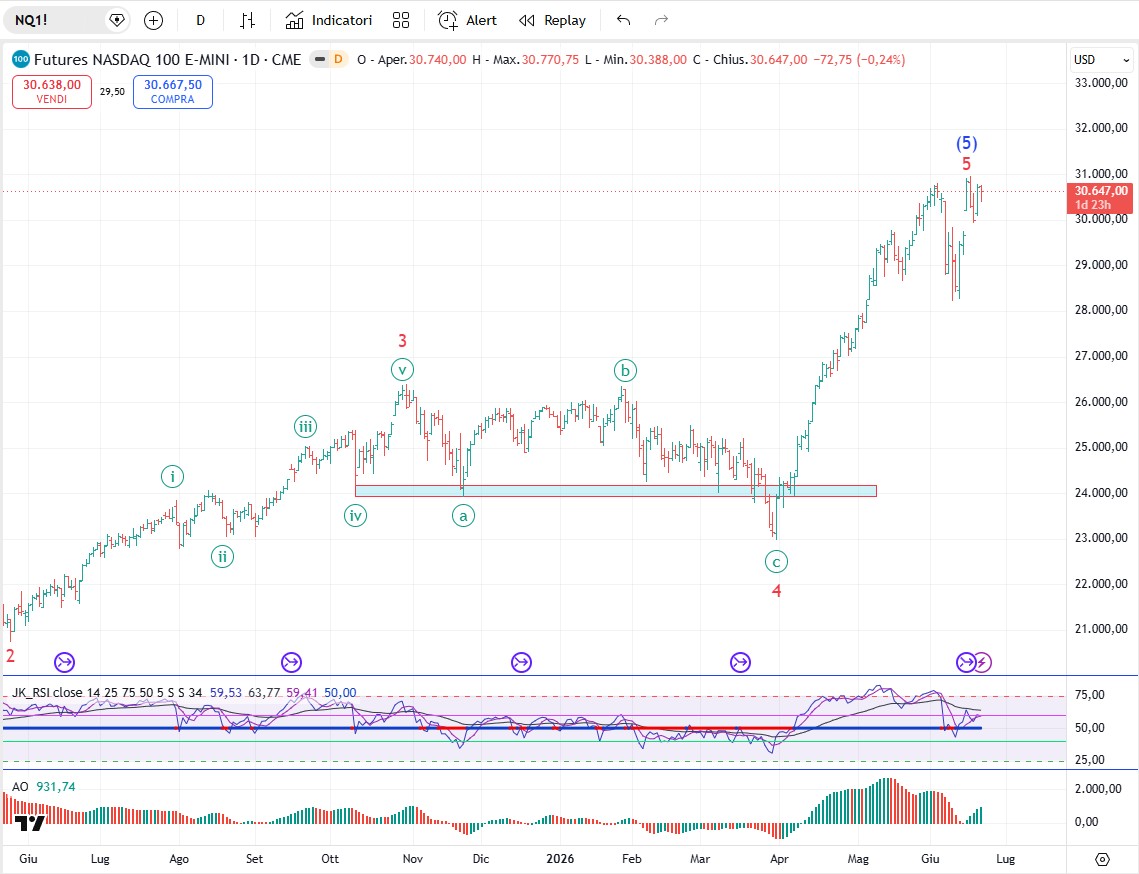
Task: Select the circled ii wave label
Action: [222, 557]
